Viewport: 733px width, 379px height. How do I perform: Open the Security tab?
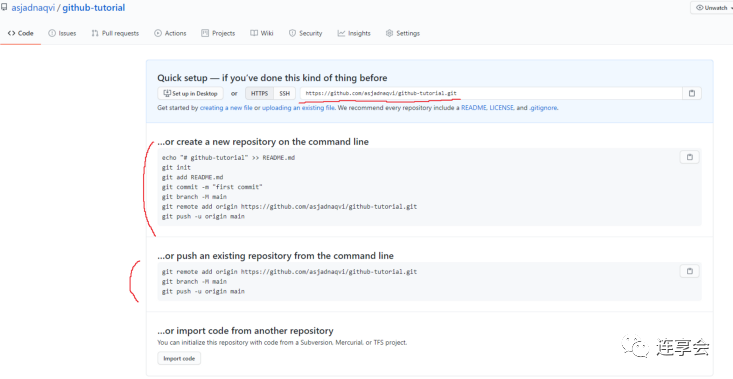point(305,33)
